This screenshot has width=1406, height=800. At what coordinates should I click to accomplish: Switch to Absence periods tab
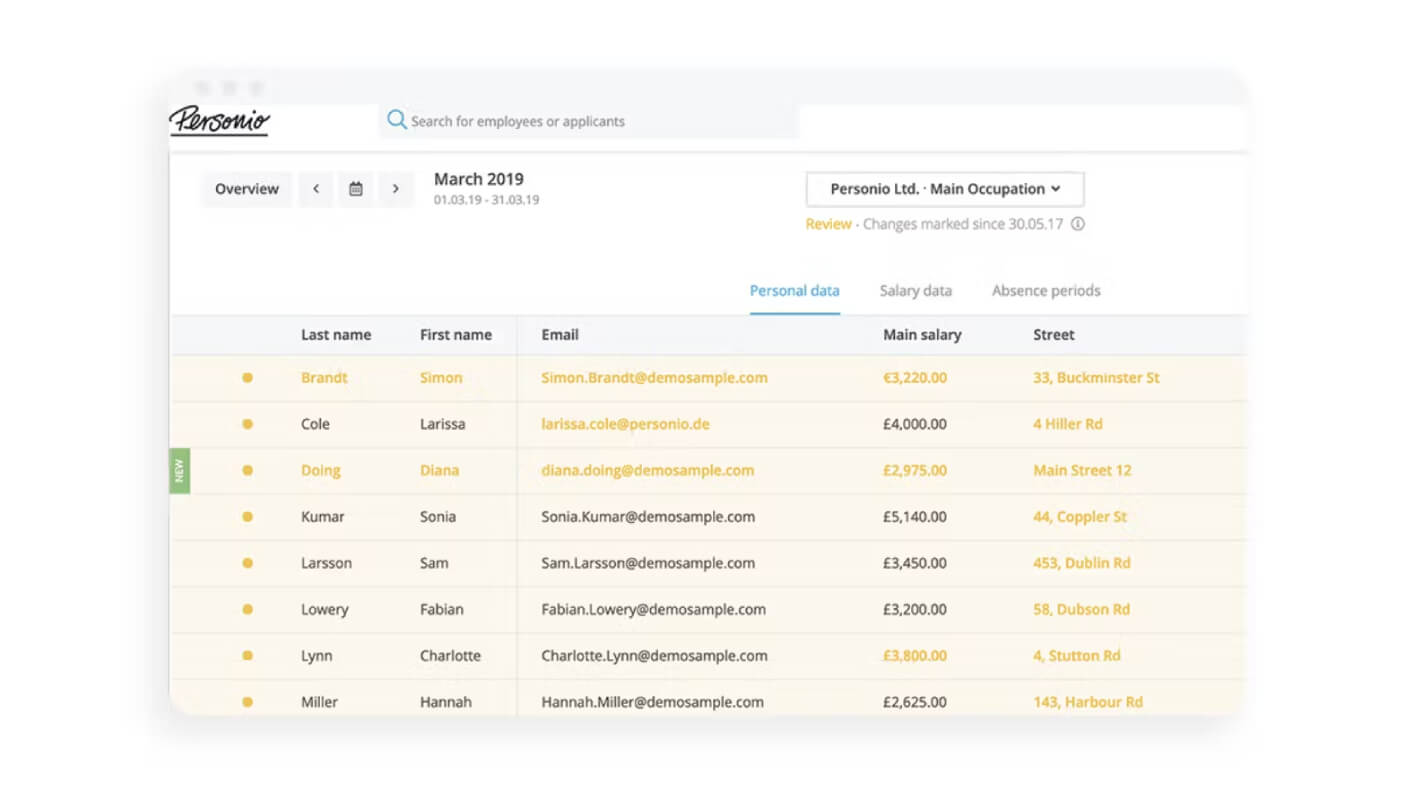click(x=1046, y=291)
